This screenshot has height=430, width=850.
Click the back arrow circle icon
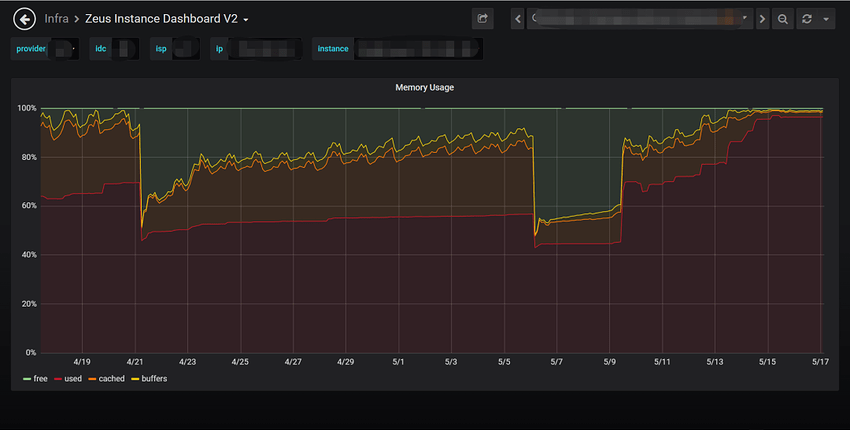tap(24, 20)
